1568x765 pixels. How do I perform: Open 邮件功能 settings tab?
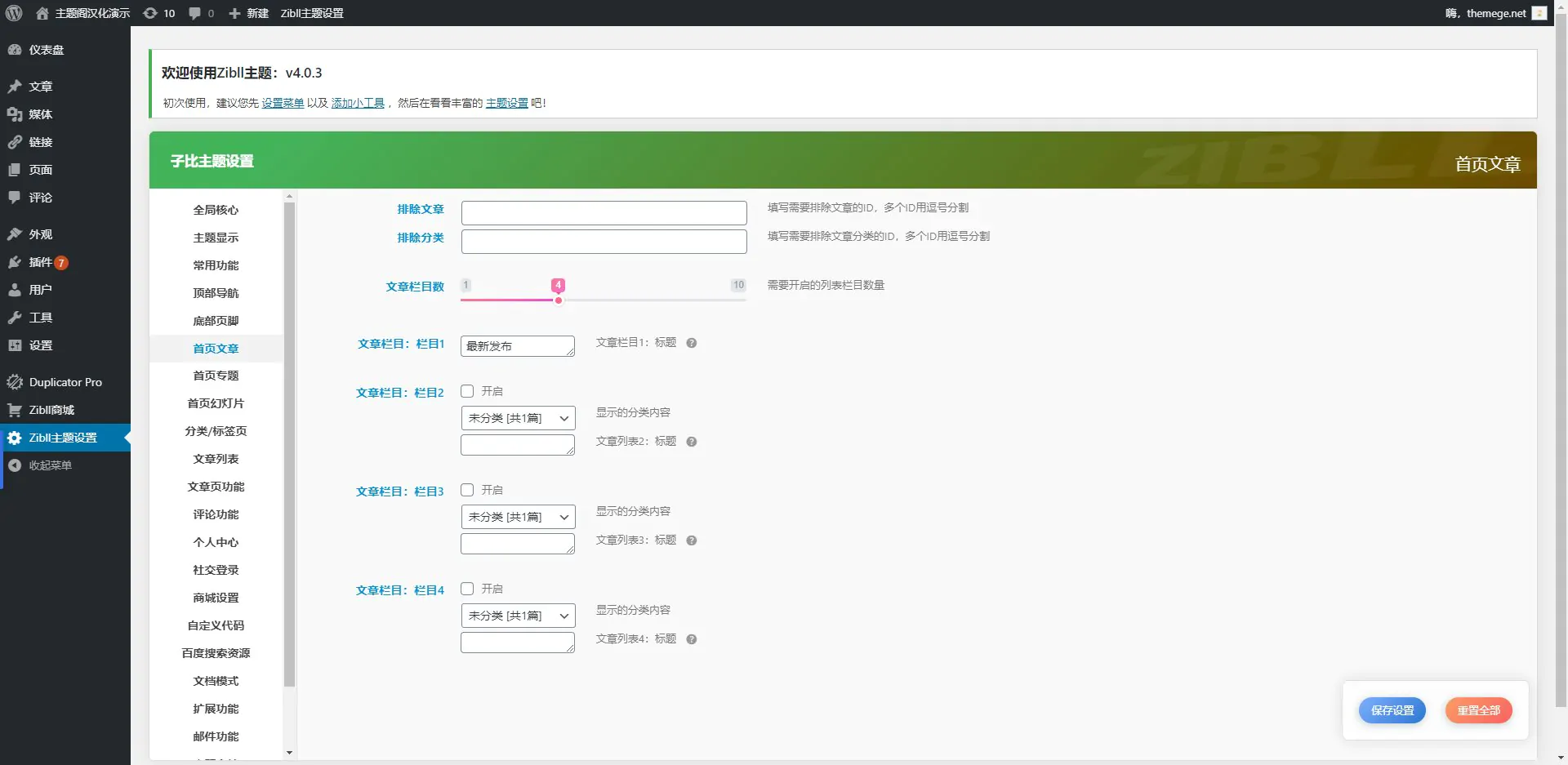pos(216,736)
